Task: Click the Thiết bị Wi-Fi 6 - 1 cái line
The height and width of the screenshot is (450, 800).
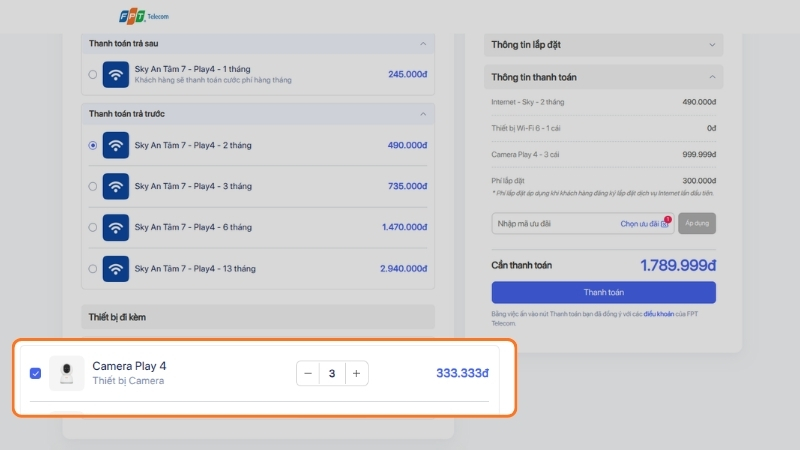Action: pyautogui.click(x=526, y=128)
